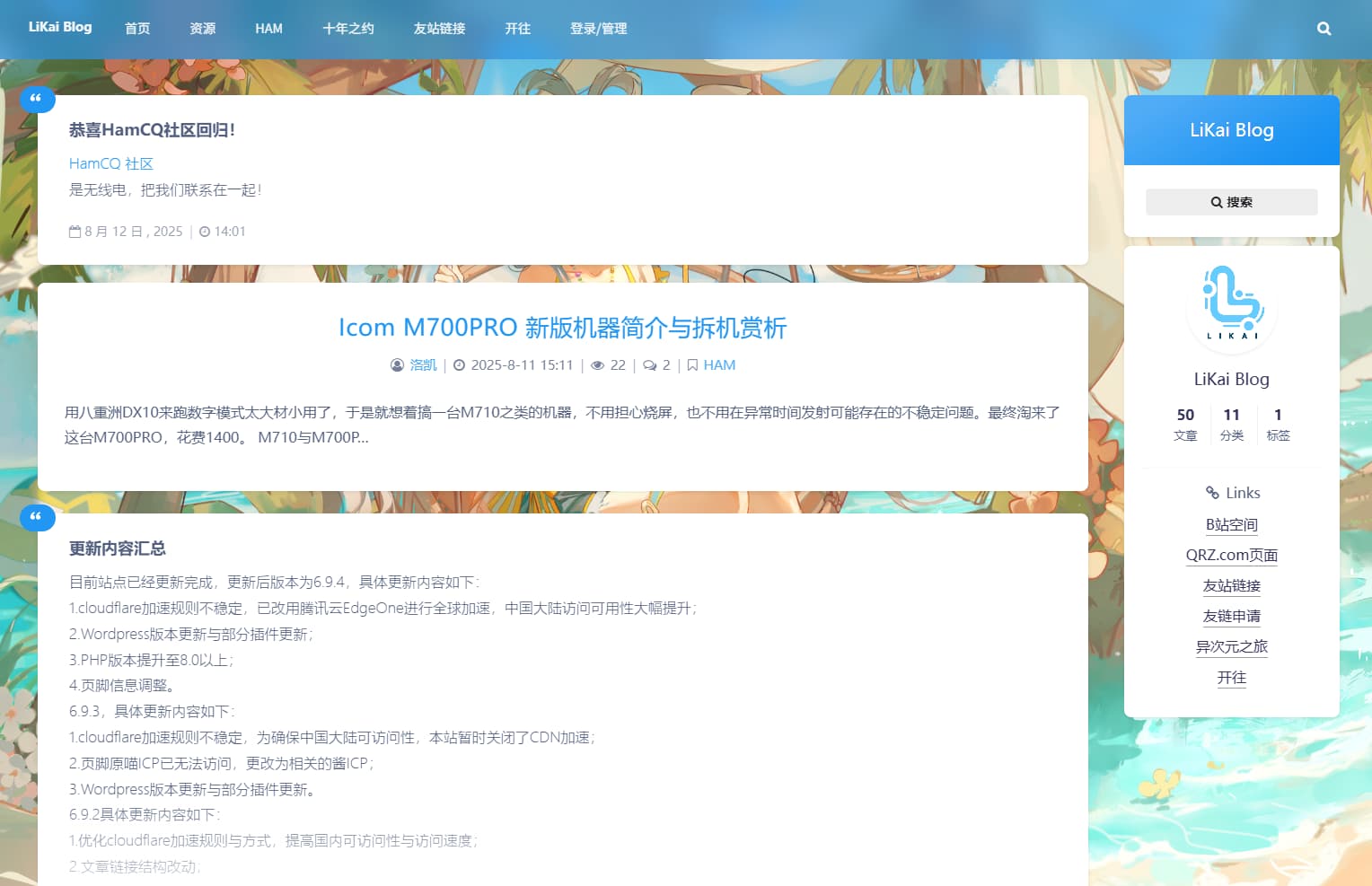Click the quote icon on the 更新内容汇总 card
The image size is (1372, 886).
pyautogui.click(x=37, y=517)
